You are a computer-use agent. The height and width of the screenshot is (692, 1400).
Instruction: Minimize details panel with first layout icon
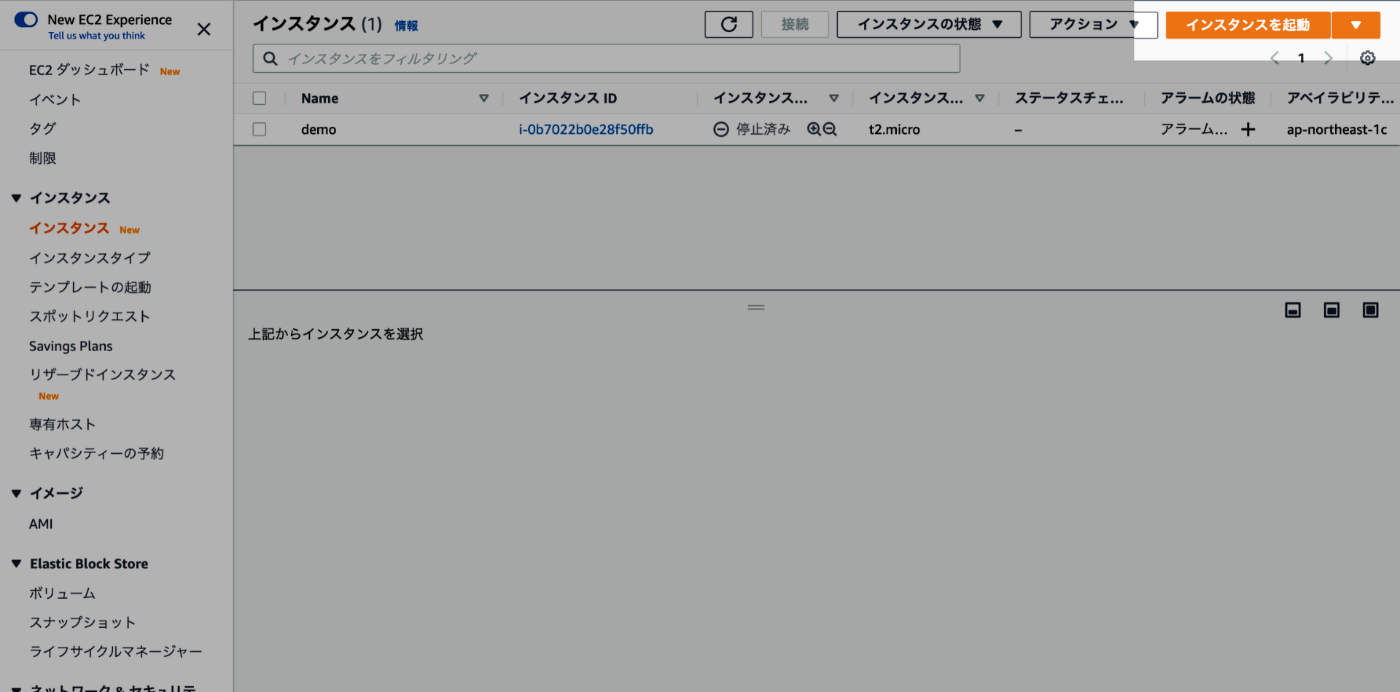point(1293,310)
